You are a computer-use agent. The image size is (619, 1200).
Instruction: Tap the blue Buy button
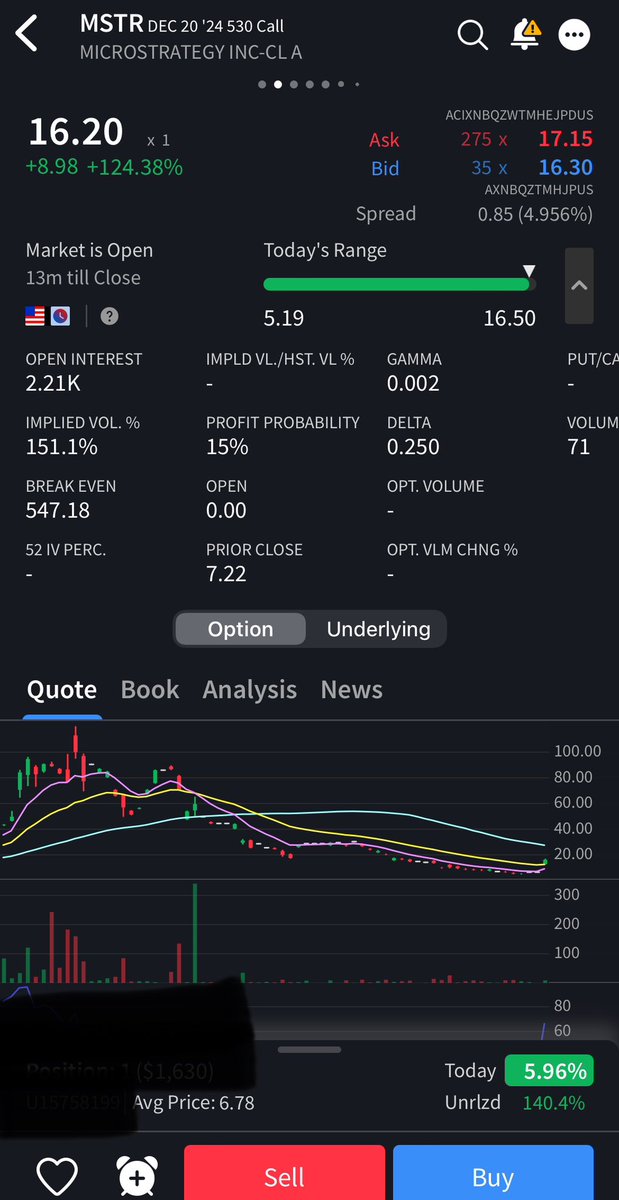coord(493,1174)
